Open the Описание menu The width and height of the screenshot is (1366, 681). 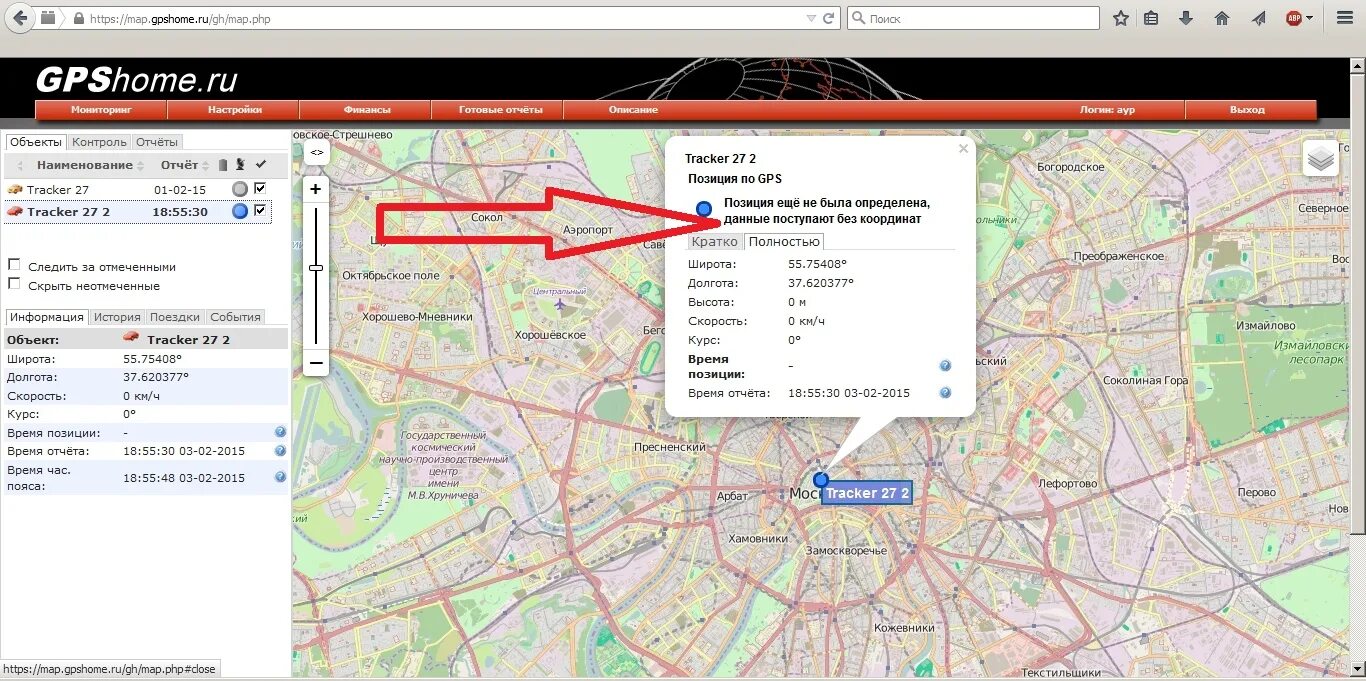click(633, 110)
